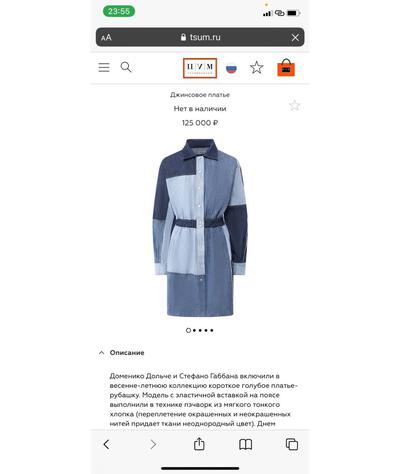Image resolution: width=400 pixels, height=474 pixels.
Task: Go back to previous page
Action: tap(106, 444)
